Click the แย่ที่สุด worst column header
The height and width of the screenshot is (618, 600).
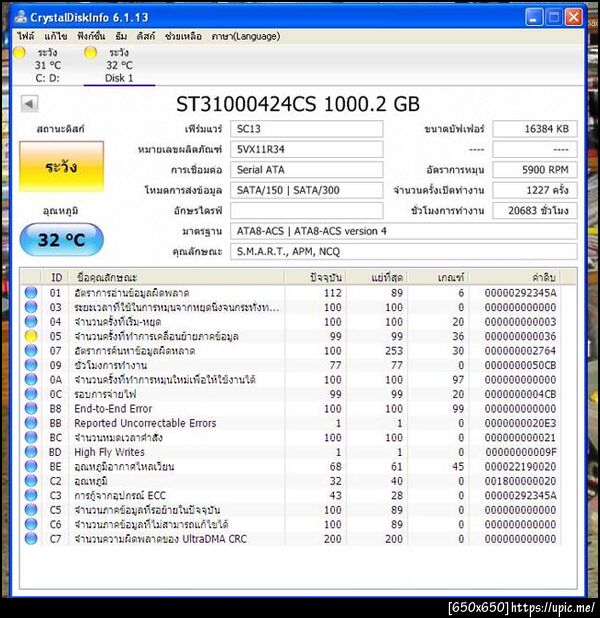pos(376,277)
